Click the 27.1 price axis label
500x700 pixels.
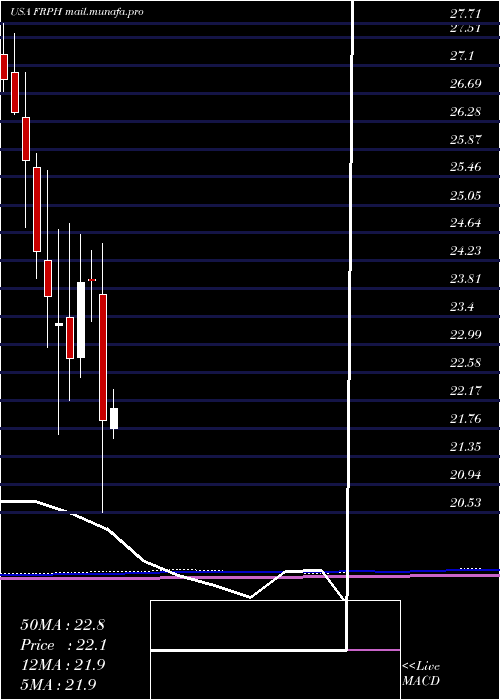pyautogui.click(x=462, y=56)
